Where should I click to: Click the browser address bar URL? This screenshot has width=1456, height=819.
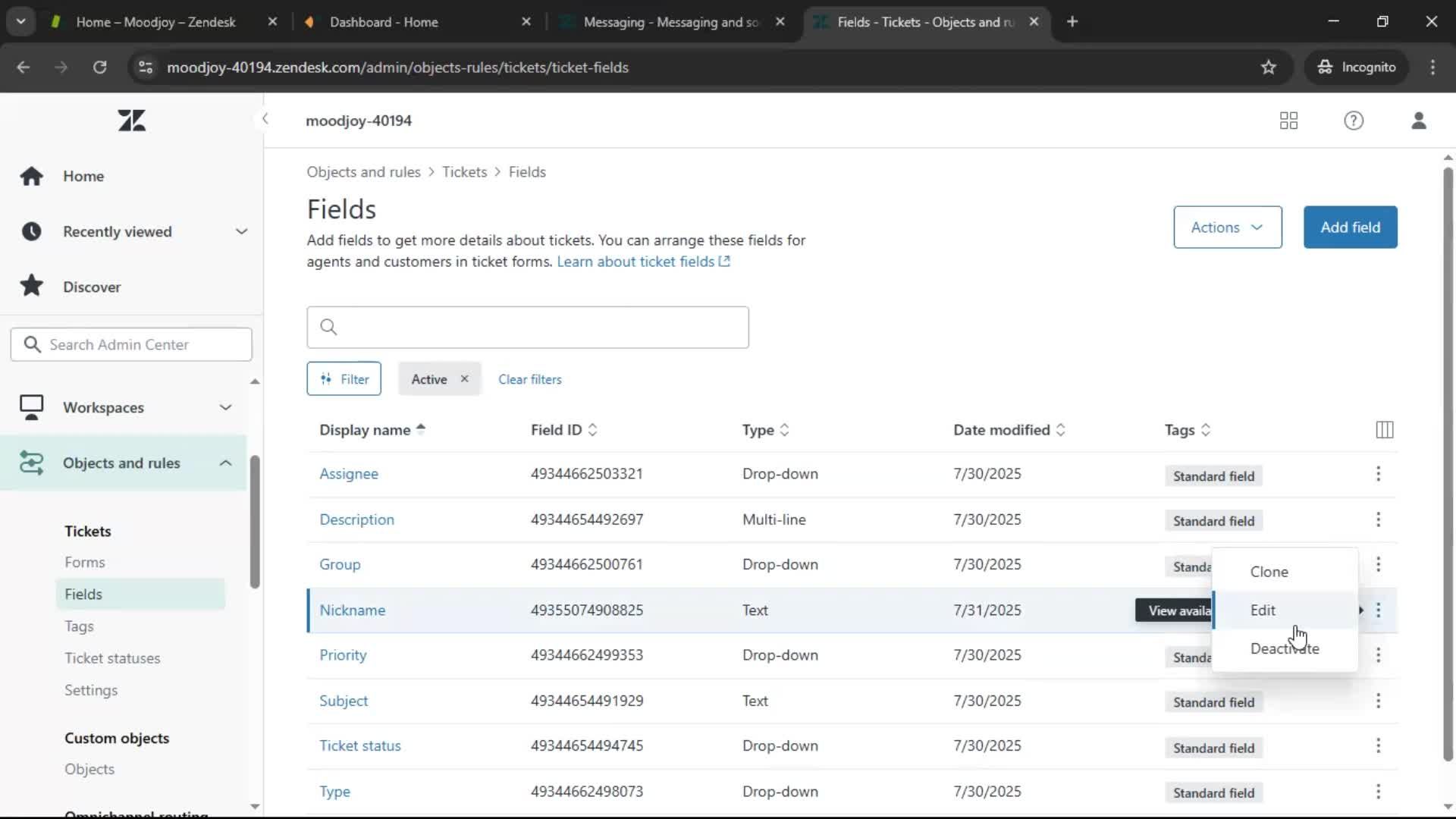[x=397, y=67]
